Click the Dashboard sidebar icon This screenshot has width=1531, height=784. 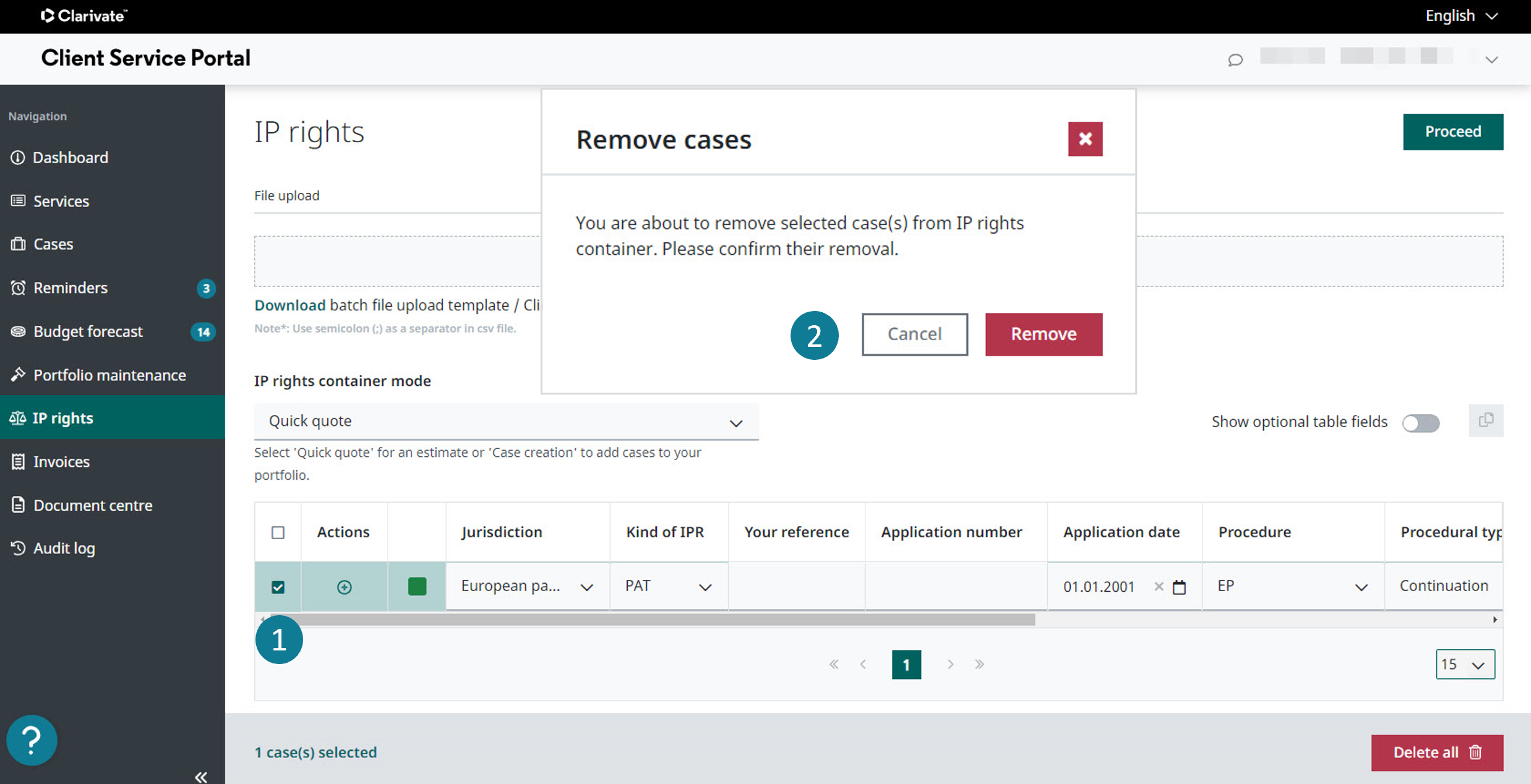(x=17, y=158)
